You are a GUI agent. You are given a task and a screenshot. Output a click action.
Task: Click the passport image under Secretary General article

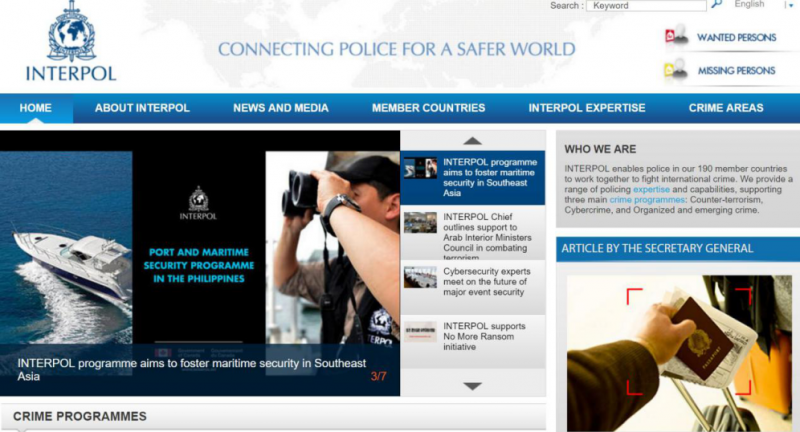[x=678, y=350]
